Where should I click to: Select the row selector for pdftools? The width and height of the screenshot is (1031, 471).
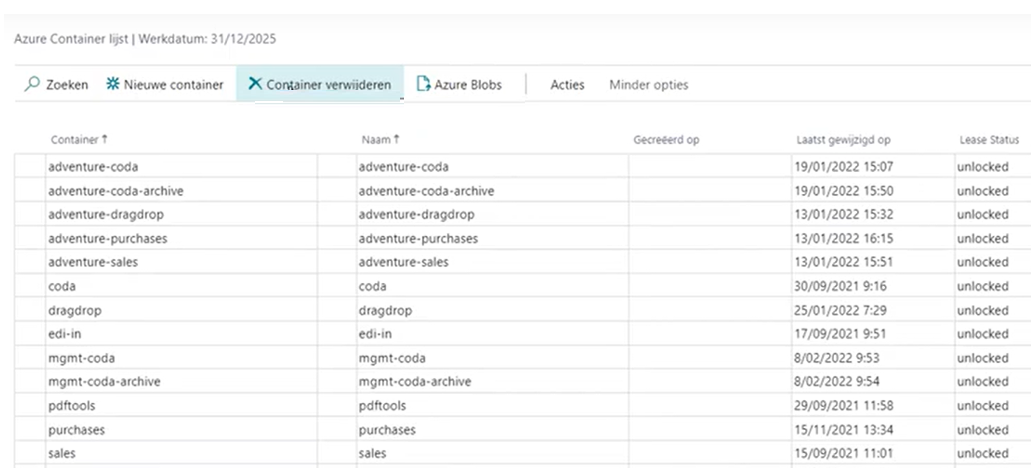30,406
